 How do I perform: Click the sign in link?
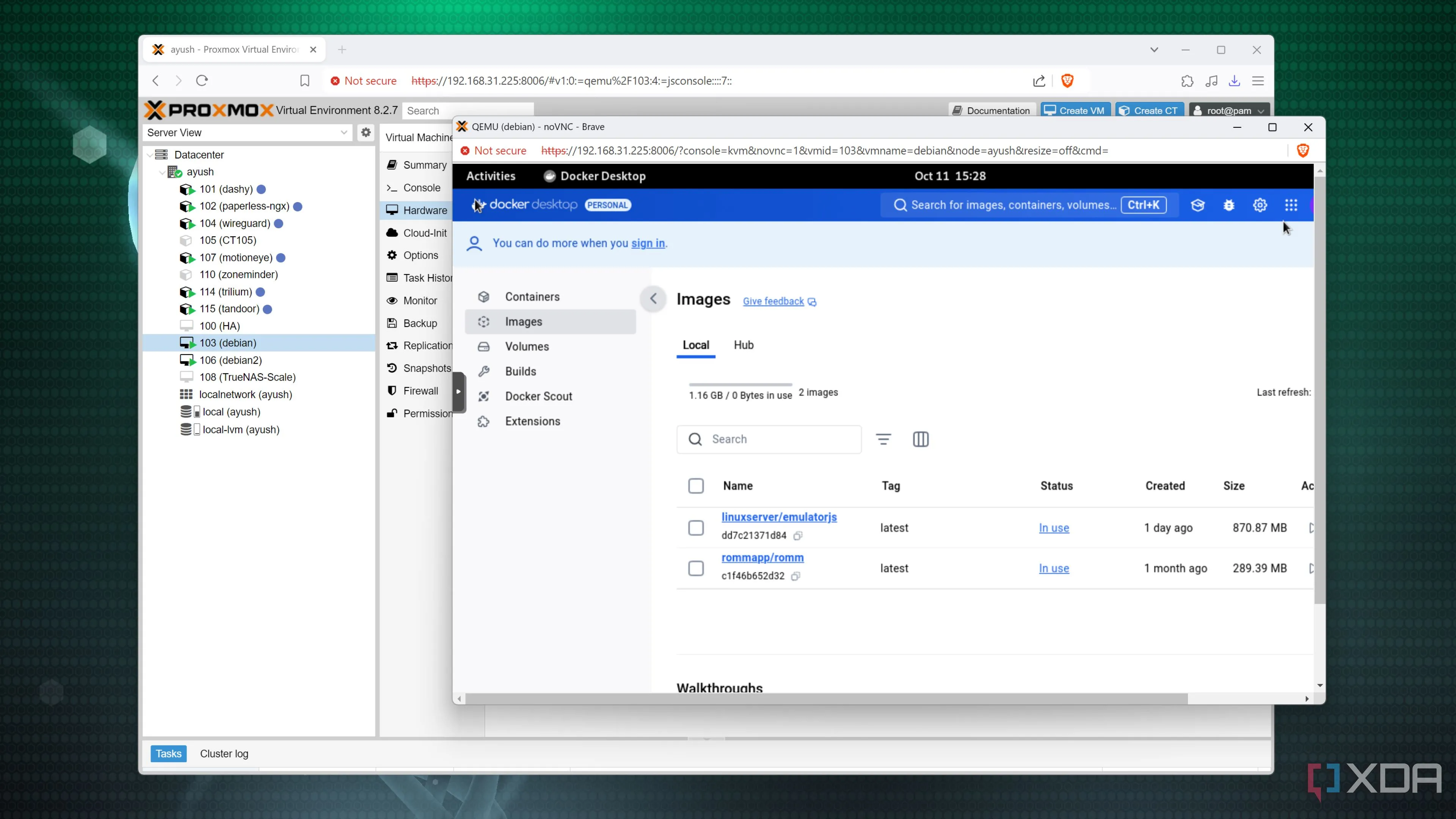pyautogui.click(x=648, y=243)
